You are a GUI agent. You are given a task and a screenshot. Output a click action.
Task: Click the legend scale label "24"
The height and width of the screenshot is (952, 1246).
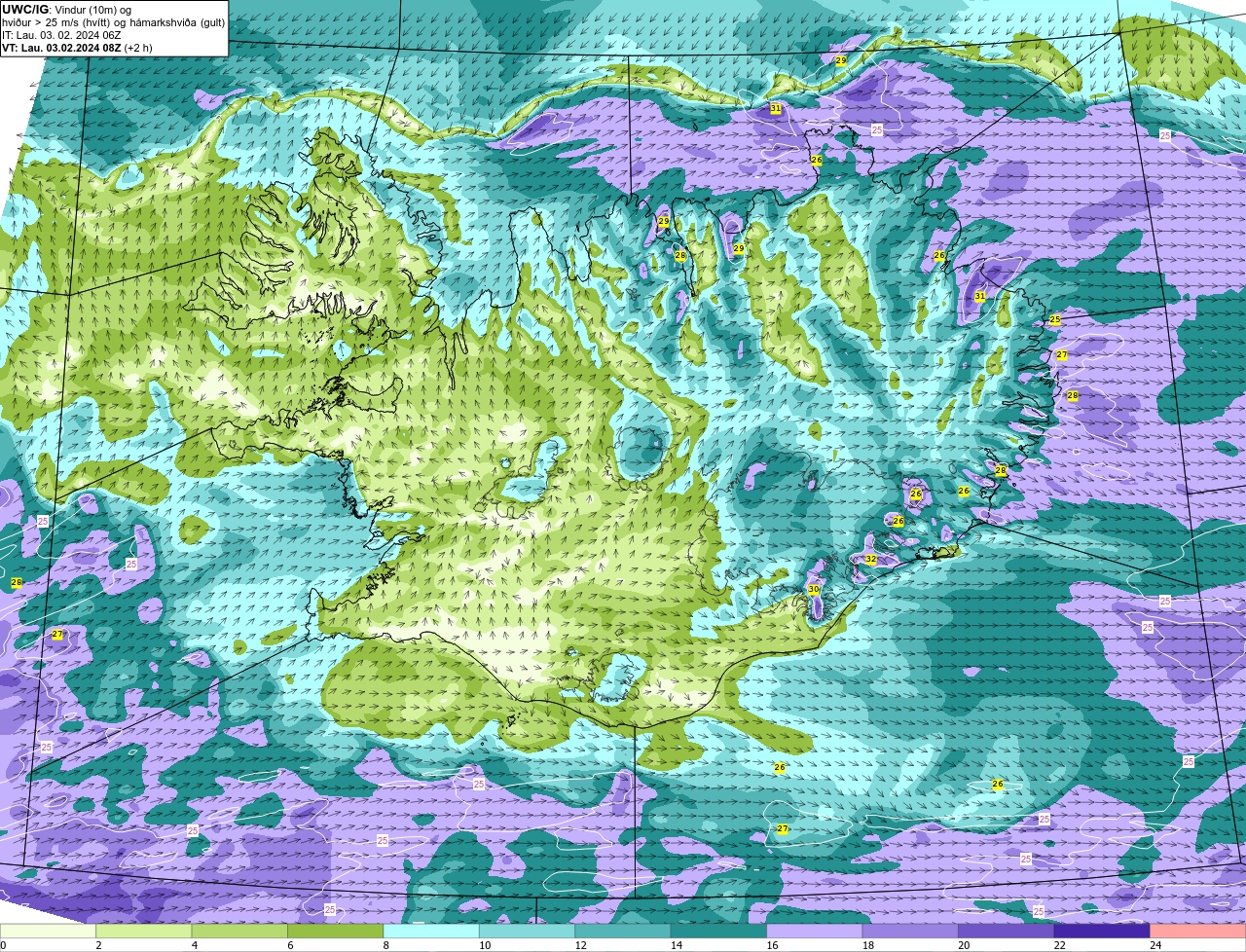(x=1154, y=945)
